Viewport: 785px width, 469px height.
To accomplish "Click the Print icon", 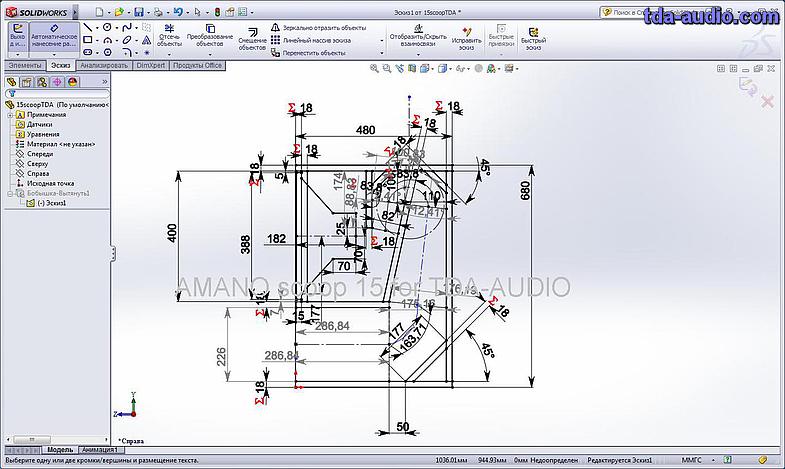I will click(158, 12).
